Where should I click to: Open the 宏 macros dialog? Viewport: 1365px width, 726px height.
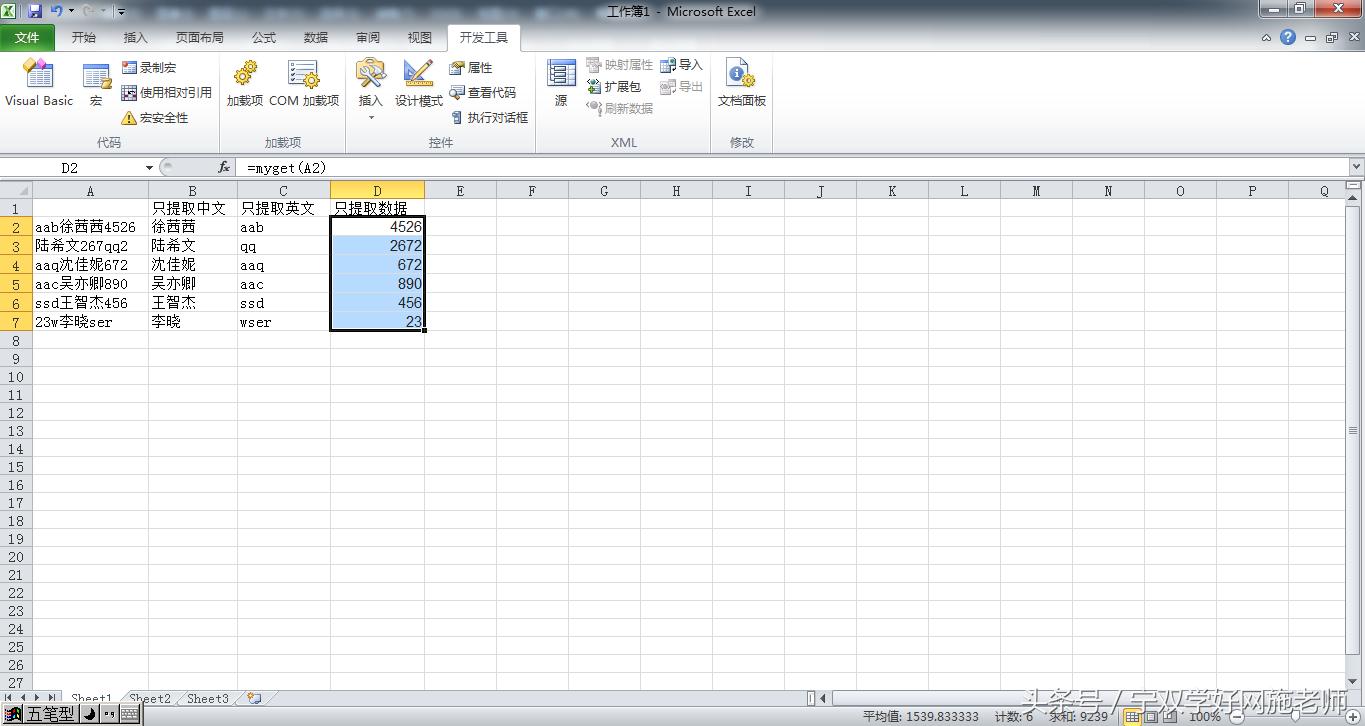point(96,84)
